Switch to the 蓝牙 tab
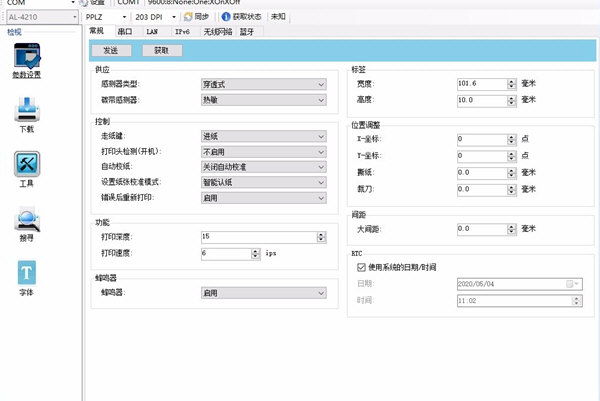Viewport: 600px width, 401px height. (x=247, y=32)
